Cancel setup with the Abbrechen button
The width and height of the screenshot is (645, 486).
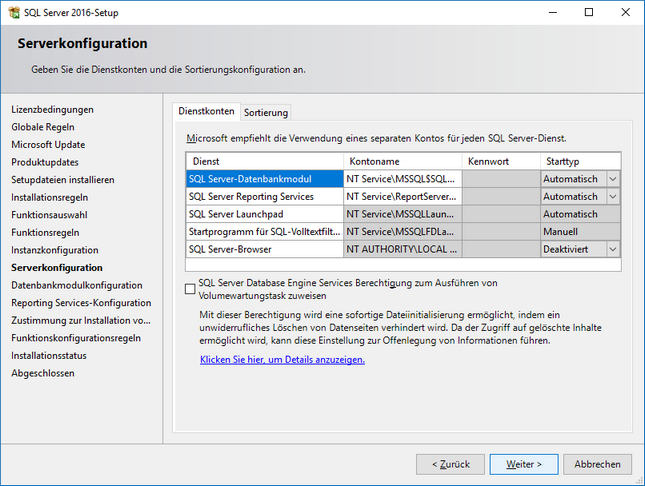coord(597,464)
